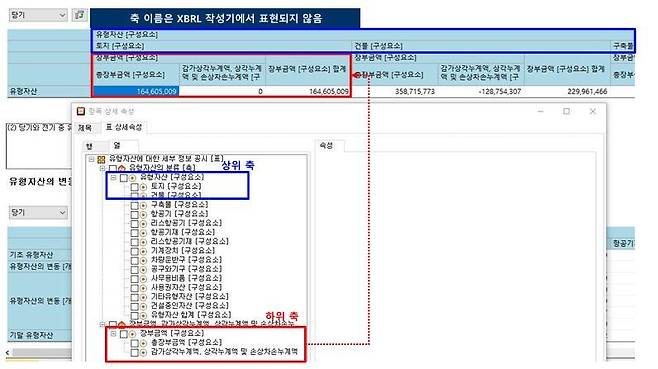This screenshot has width=658, height=369.
Task: Select the cell with value -128,754,307
Action: click(x=481, y=91)
